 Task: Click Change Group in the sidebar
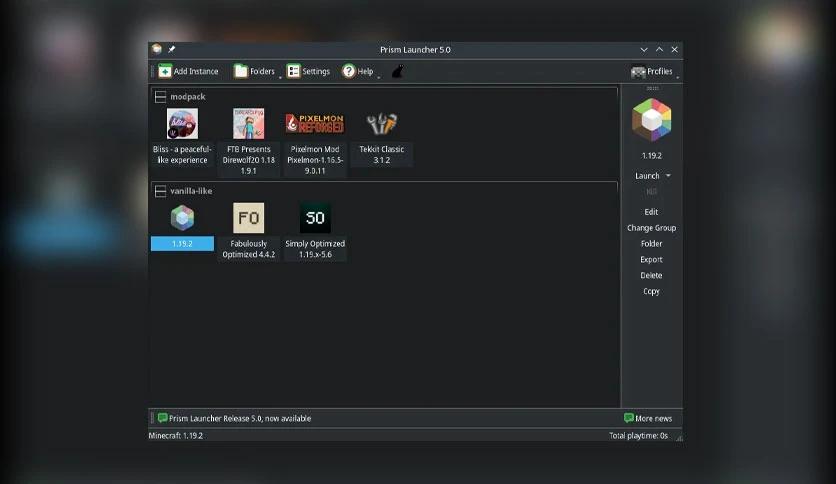click(x=651, y=228)
